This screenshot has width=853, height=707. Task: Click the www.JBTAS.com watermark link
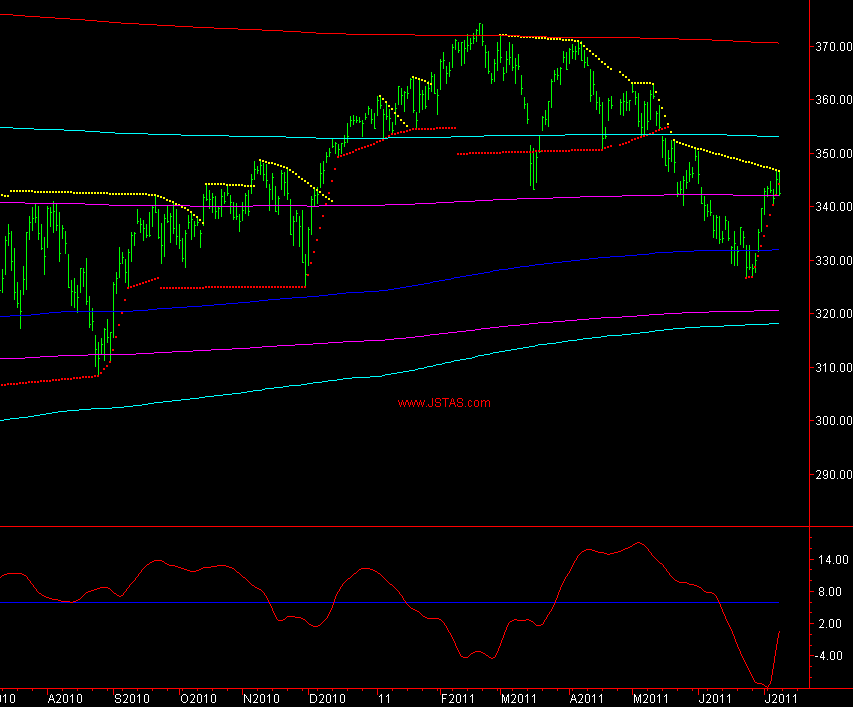[443, 404]
